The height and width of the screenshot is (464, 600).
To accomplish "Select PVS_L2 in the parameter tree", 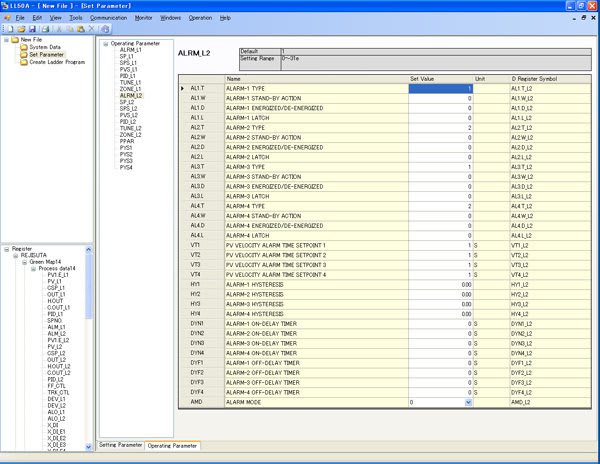I will pyautogui.click(x=129, y=115).
